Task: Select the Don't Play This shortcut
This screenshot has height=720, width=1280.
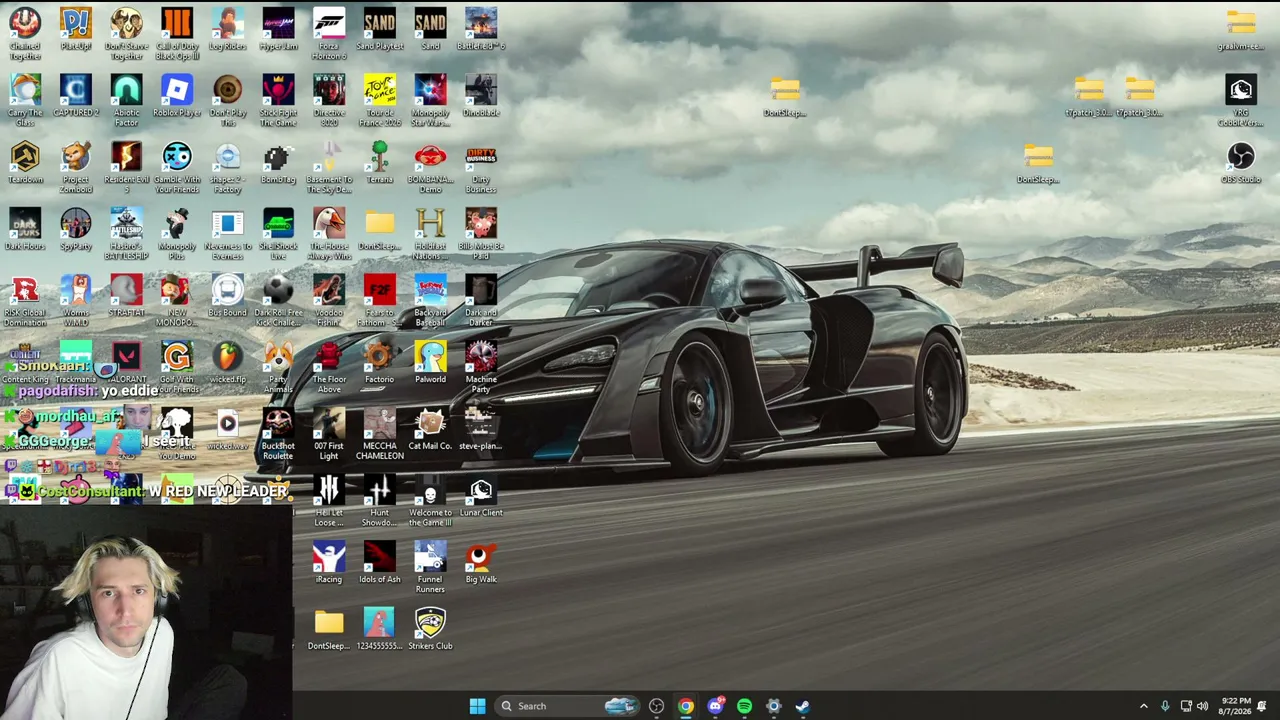Action: click(x=227, y=100)
